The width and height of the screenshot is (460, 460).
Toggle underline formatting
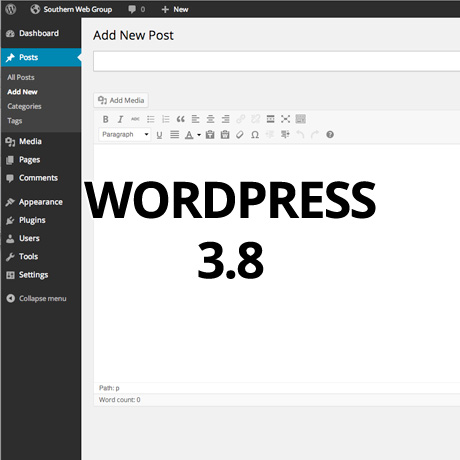[x=159, y=135]
